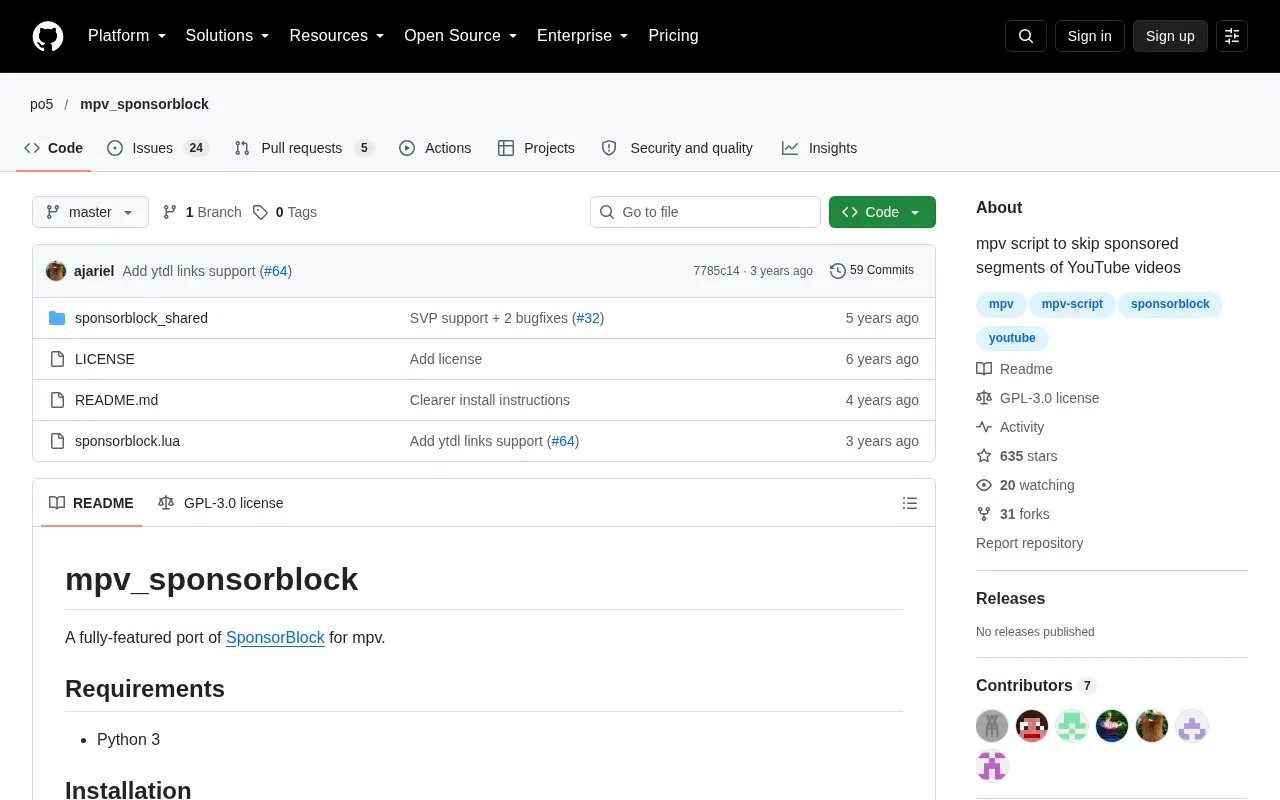Select the GPL-3.0 license tab in README panel

click(220, 503)
